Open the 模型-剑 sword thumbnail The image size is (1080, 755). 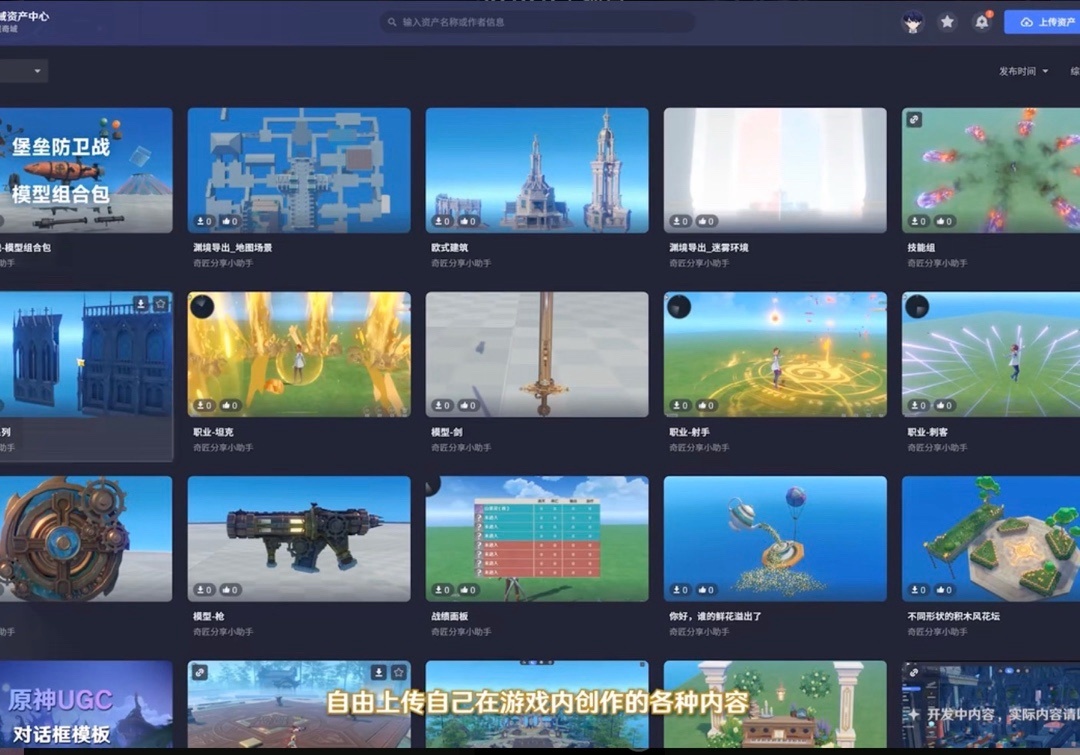[537, 354]
